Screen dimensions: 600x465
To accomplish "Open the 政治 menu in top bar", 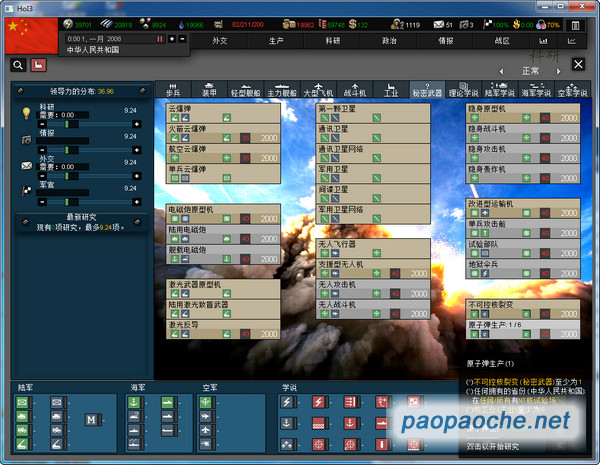I will [389, 41].
